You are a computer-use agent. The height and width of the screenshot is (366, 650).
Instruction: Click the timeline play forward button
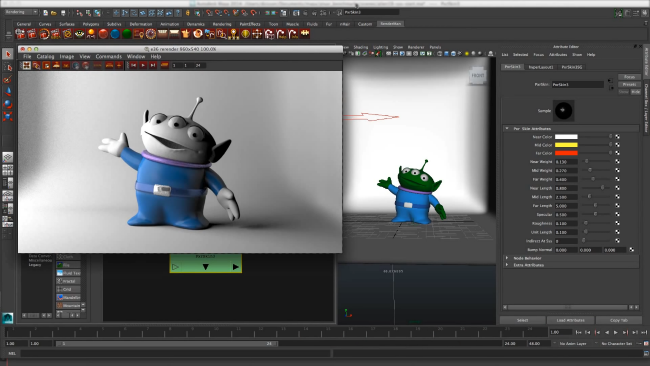click(x=616, y=332)
